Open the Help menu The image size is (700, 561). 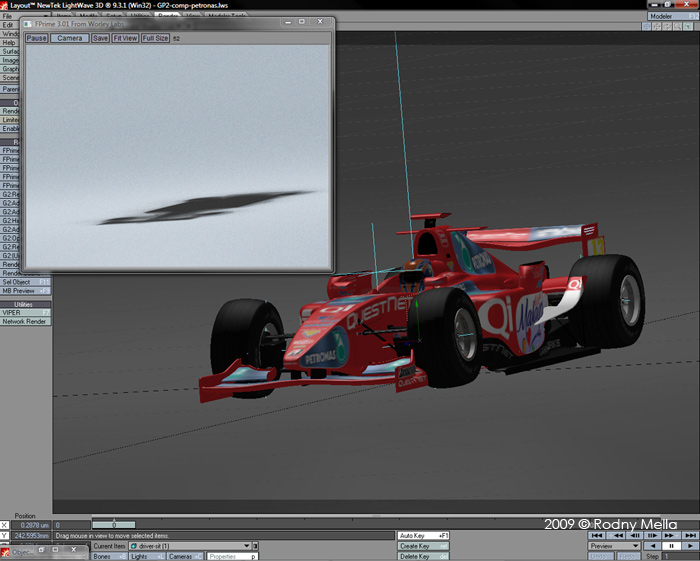click(9, 43)
